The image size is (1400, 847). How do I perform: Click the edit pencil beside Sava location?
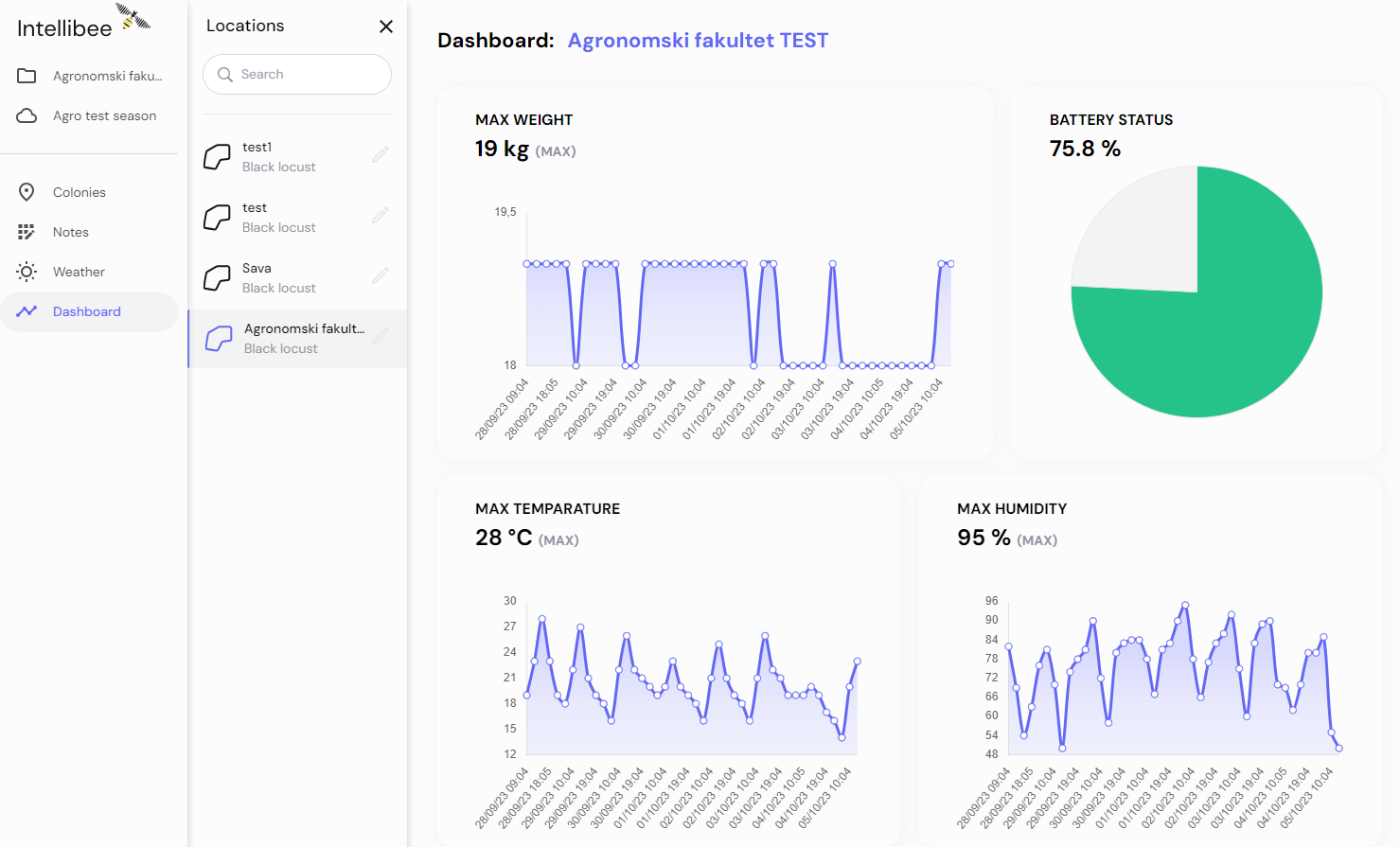click(381, 275)
